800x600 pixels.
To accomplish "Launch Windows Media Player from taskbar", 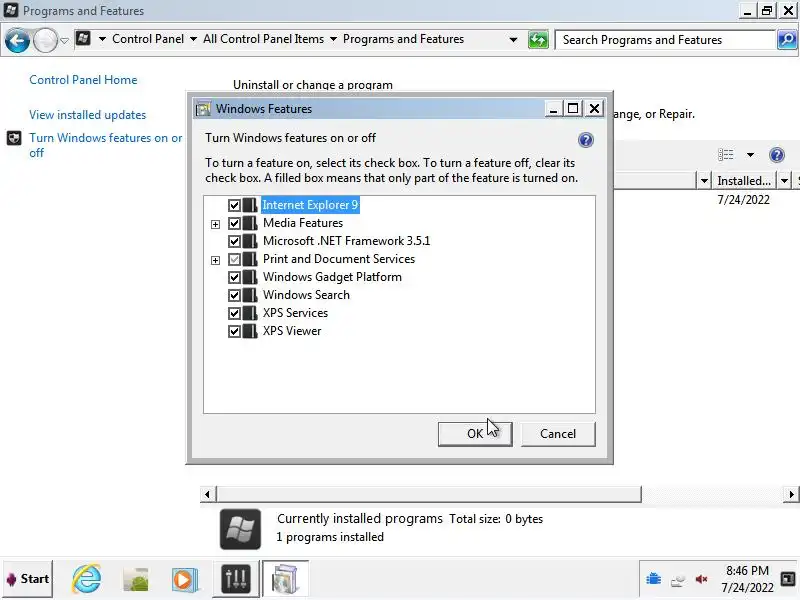I will pyautogui.click(x=184, y=580).
